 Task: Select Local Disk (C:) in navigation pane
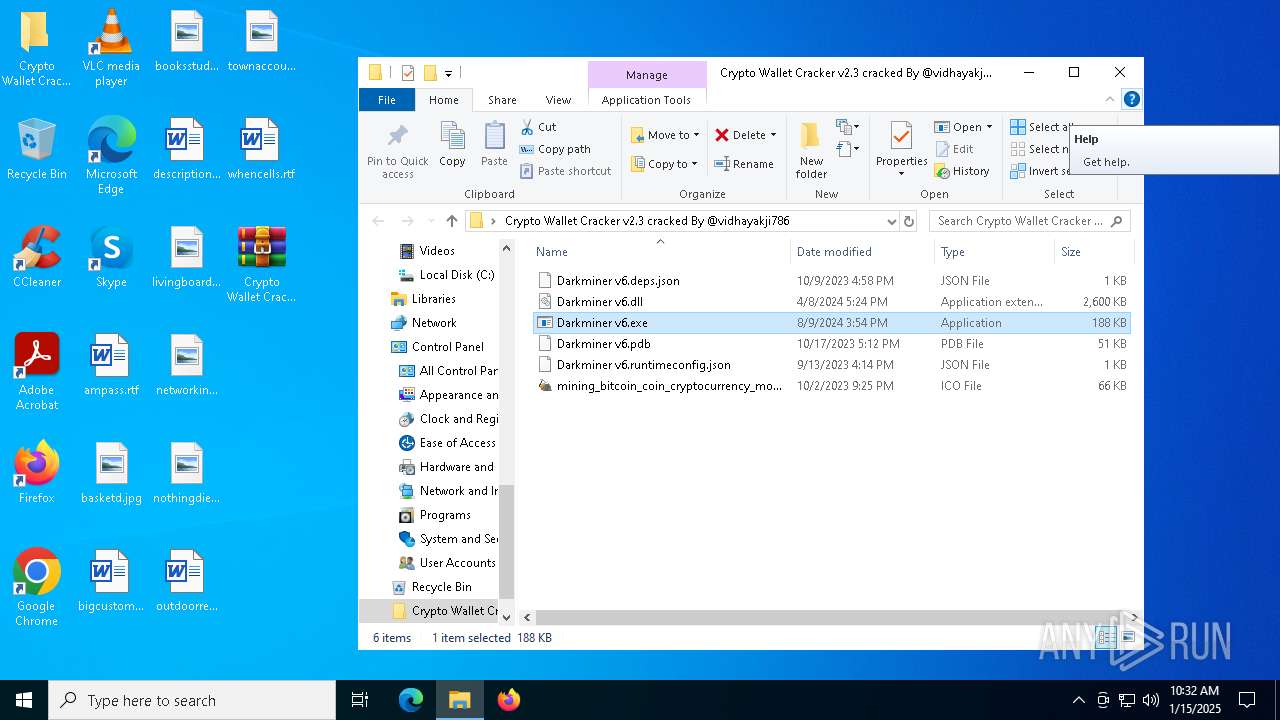pyautogui.click(x=447, y=275)
